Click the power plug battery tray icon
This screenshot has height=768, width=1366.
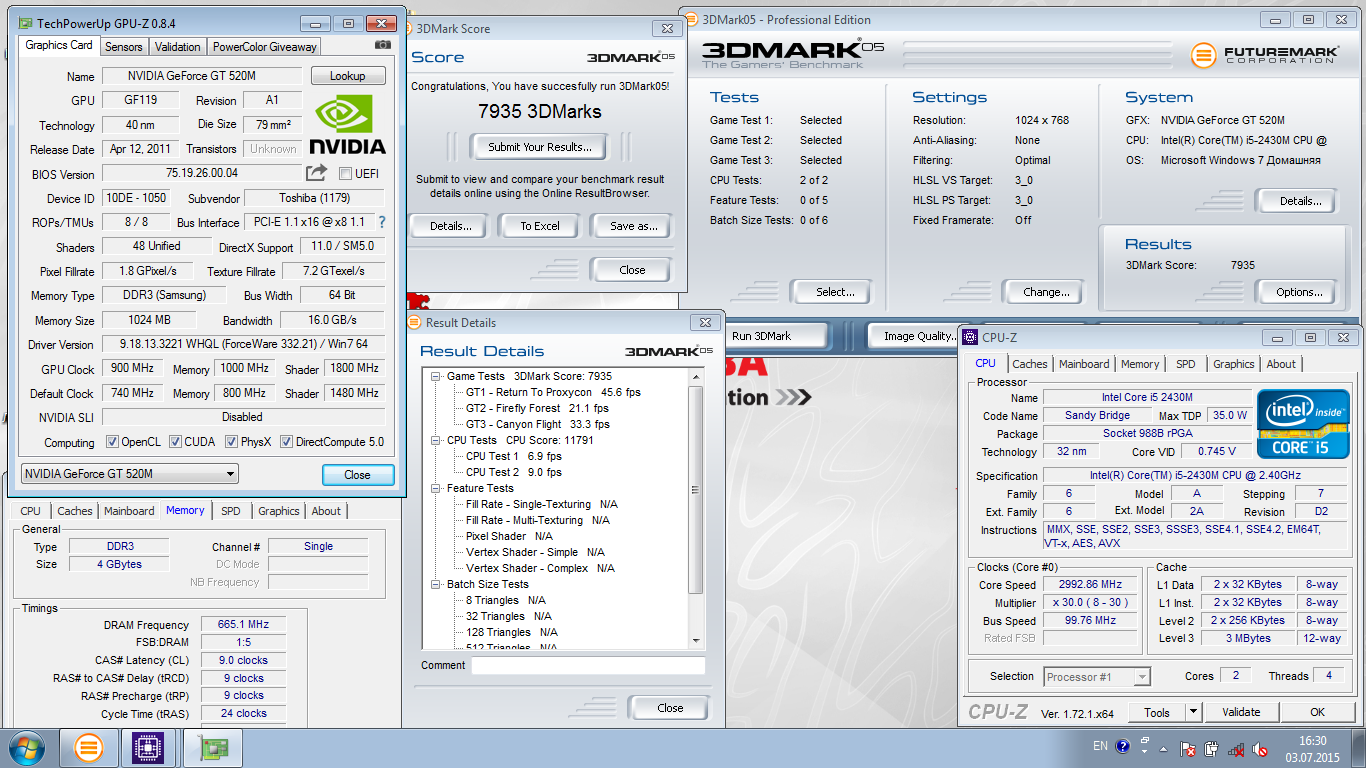tap(1211, 748)
